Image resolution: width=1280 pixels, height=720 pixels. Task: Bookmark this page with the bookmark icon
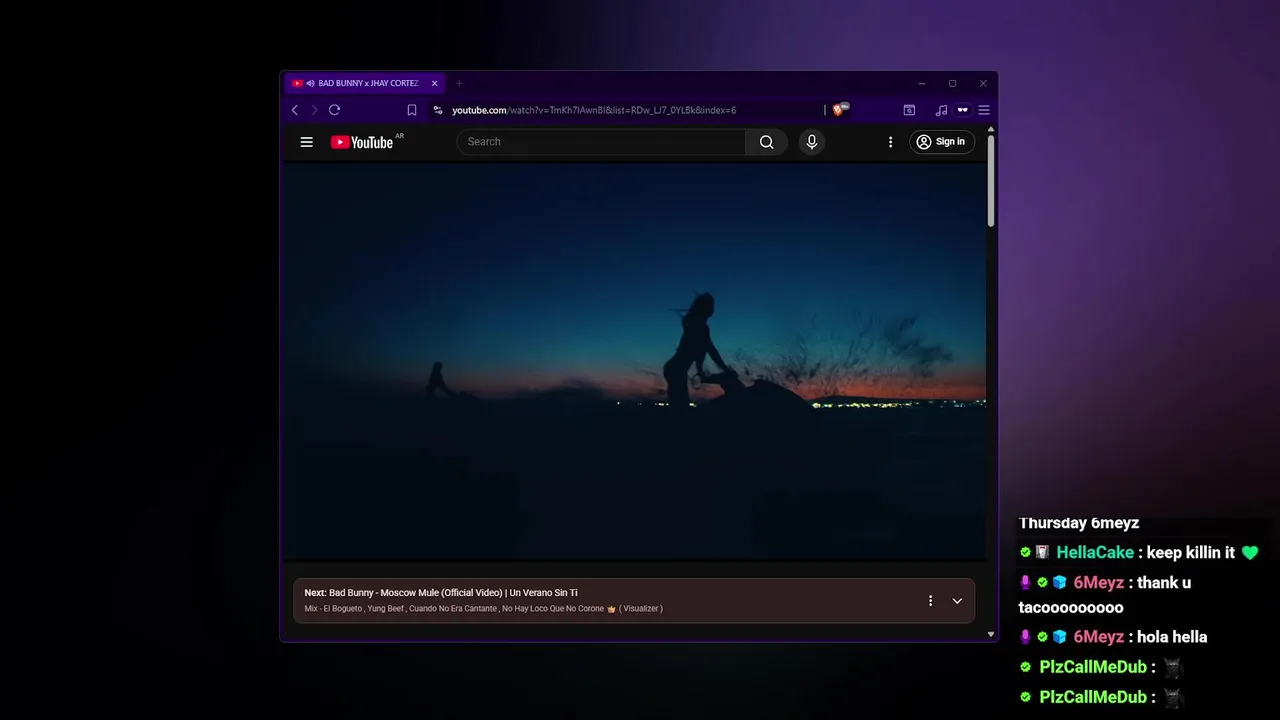coord(411,110)
